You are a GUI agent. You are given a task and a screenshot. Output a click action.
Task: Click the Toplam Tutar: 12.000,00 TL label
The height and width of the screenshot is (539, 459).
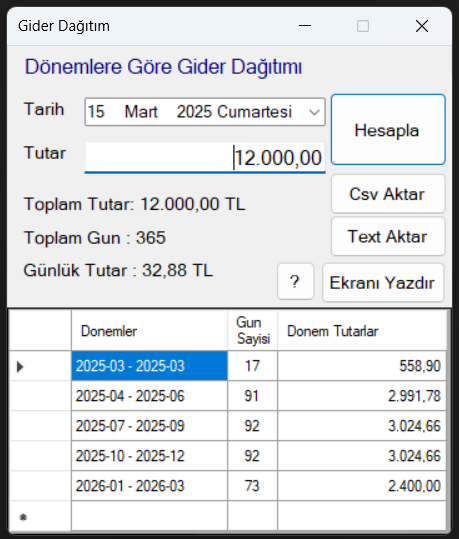[134, 204]
